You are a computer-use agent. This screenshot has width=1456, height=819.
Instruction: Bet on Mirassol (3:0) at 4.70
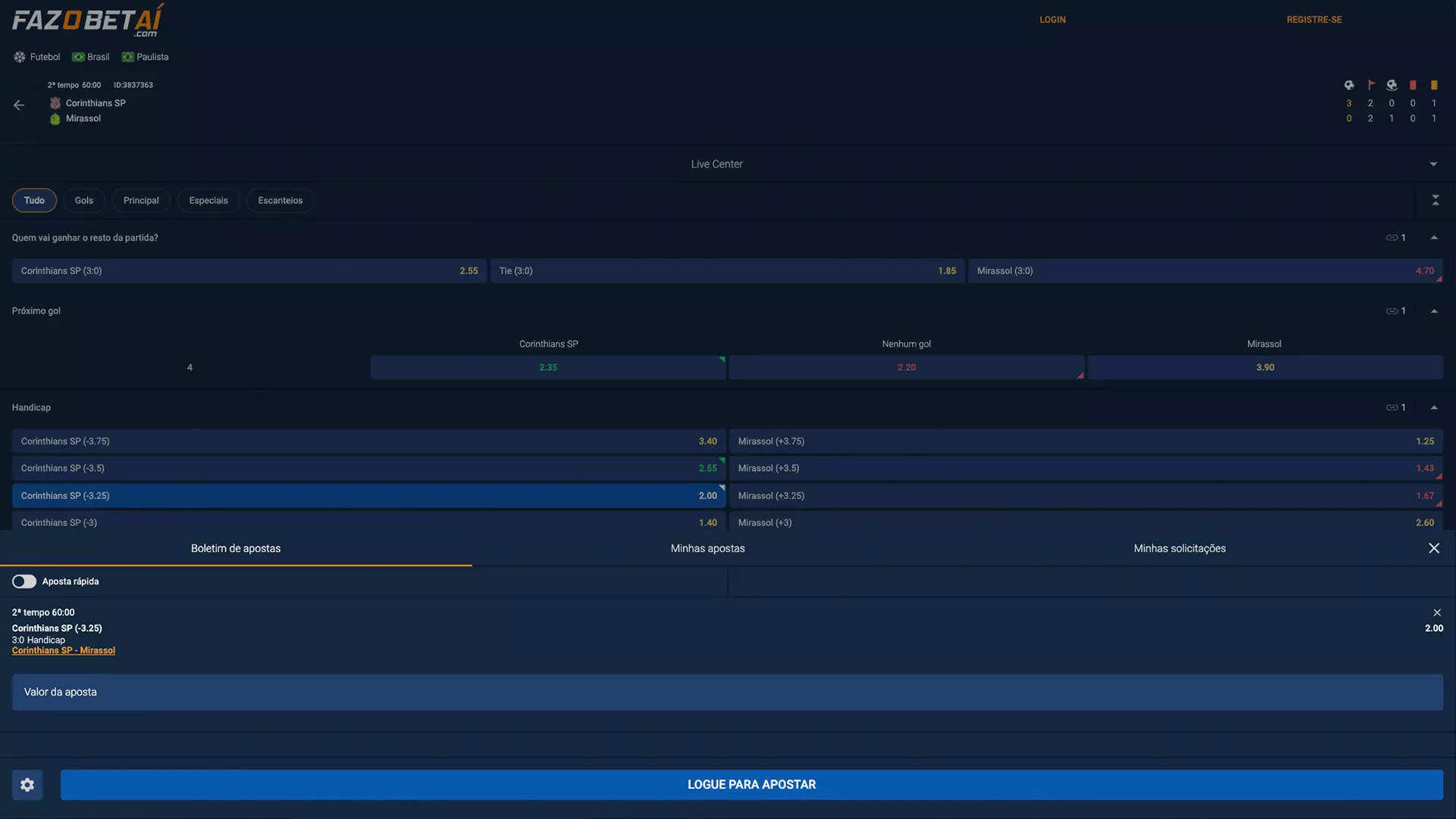click(x=1206, y=271)
